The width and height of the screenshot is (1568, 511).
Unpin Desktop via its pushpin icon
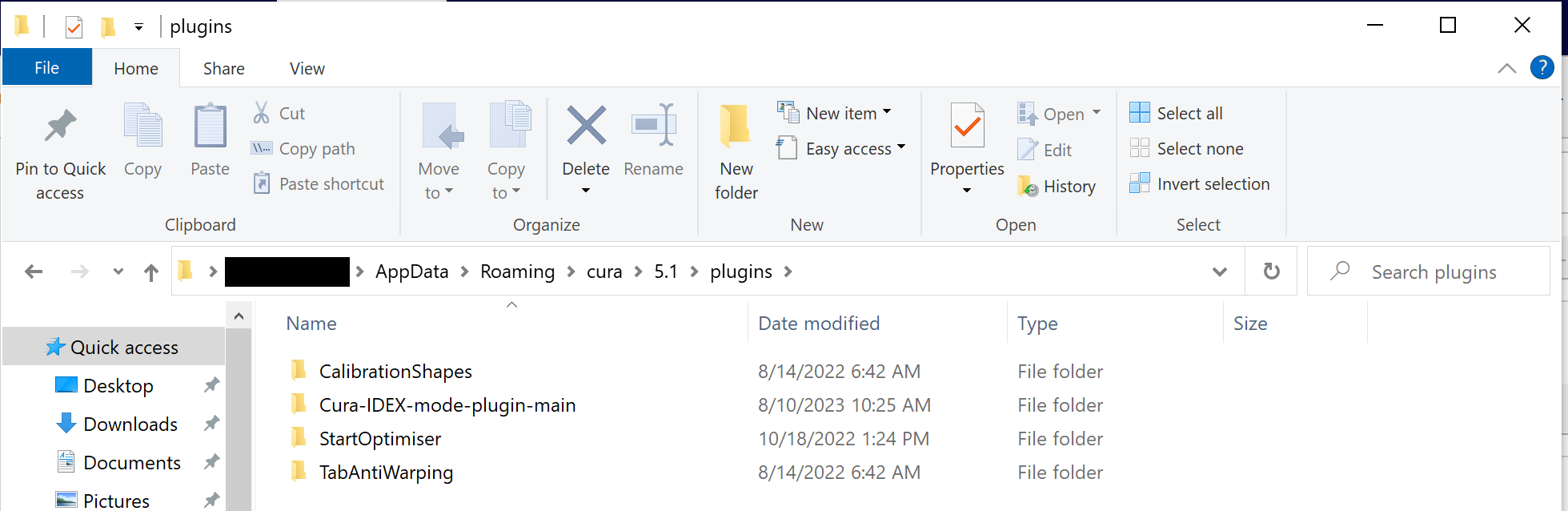pyautogui.click(x=211, y=385)
